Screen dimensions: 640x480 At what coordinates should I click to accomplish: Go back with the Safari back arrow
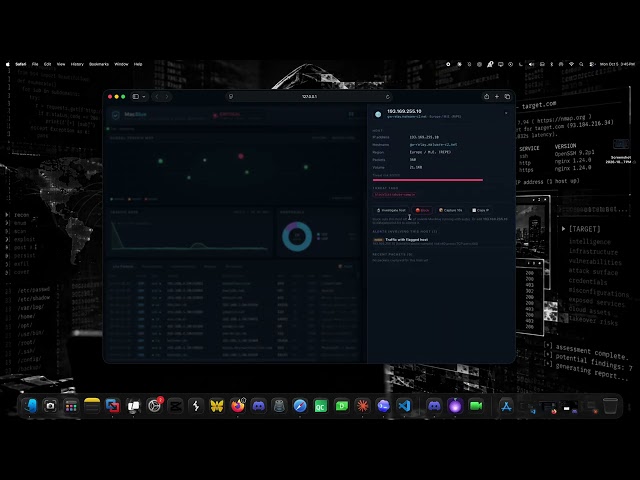[157, 97]
